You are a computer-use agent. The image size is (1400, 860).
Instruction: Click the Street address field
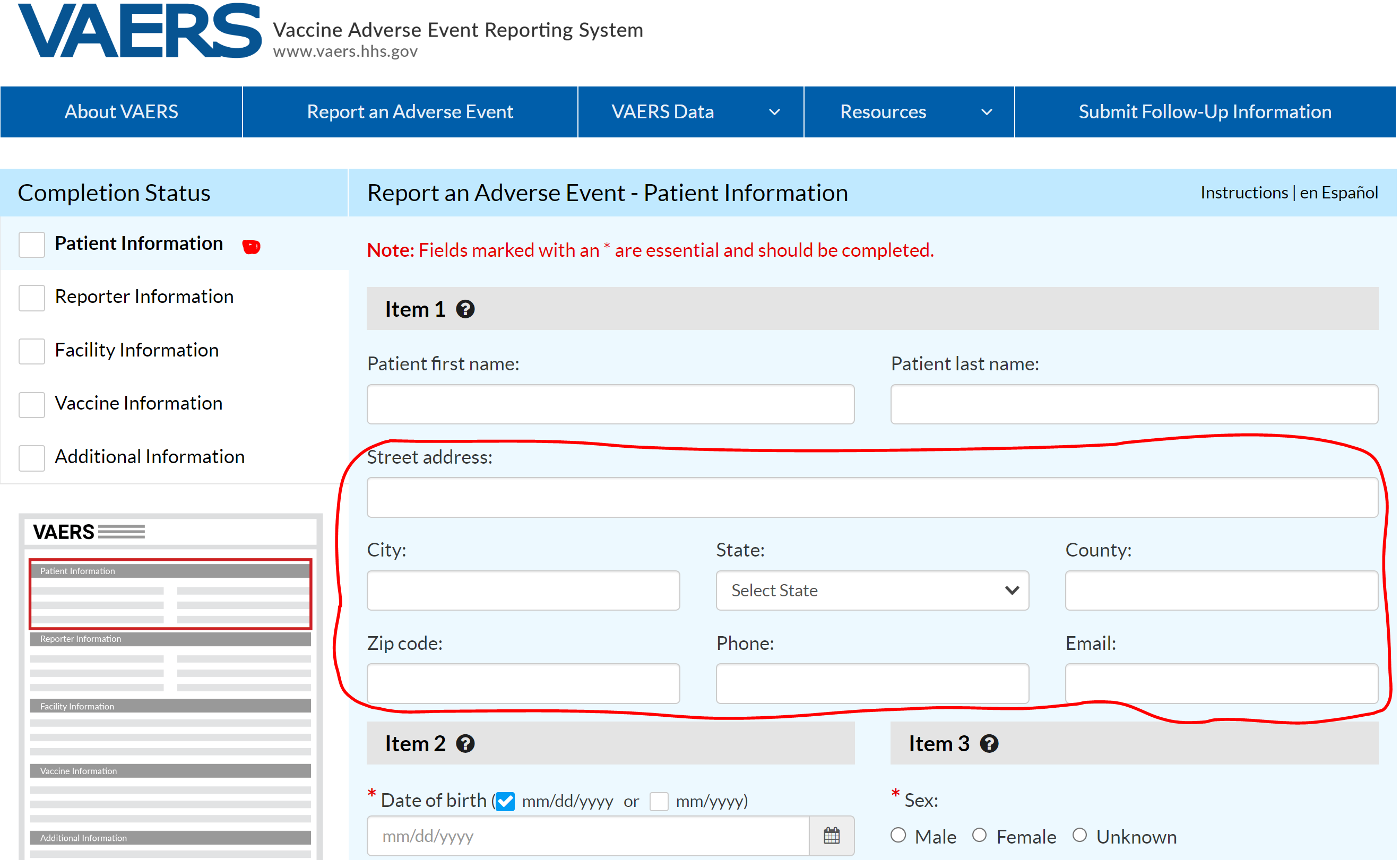point(872,497)
